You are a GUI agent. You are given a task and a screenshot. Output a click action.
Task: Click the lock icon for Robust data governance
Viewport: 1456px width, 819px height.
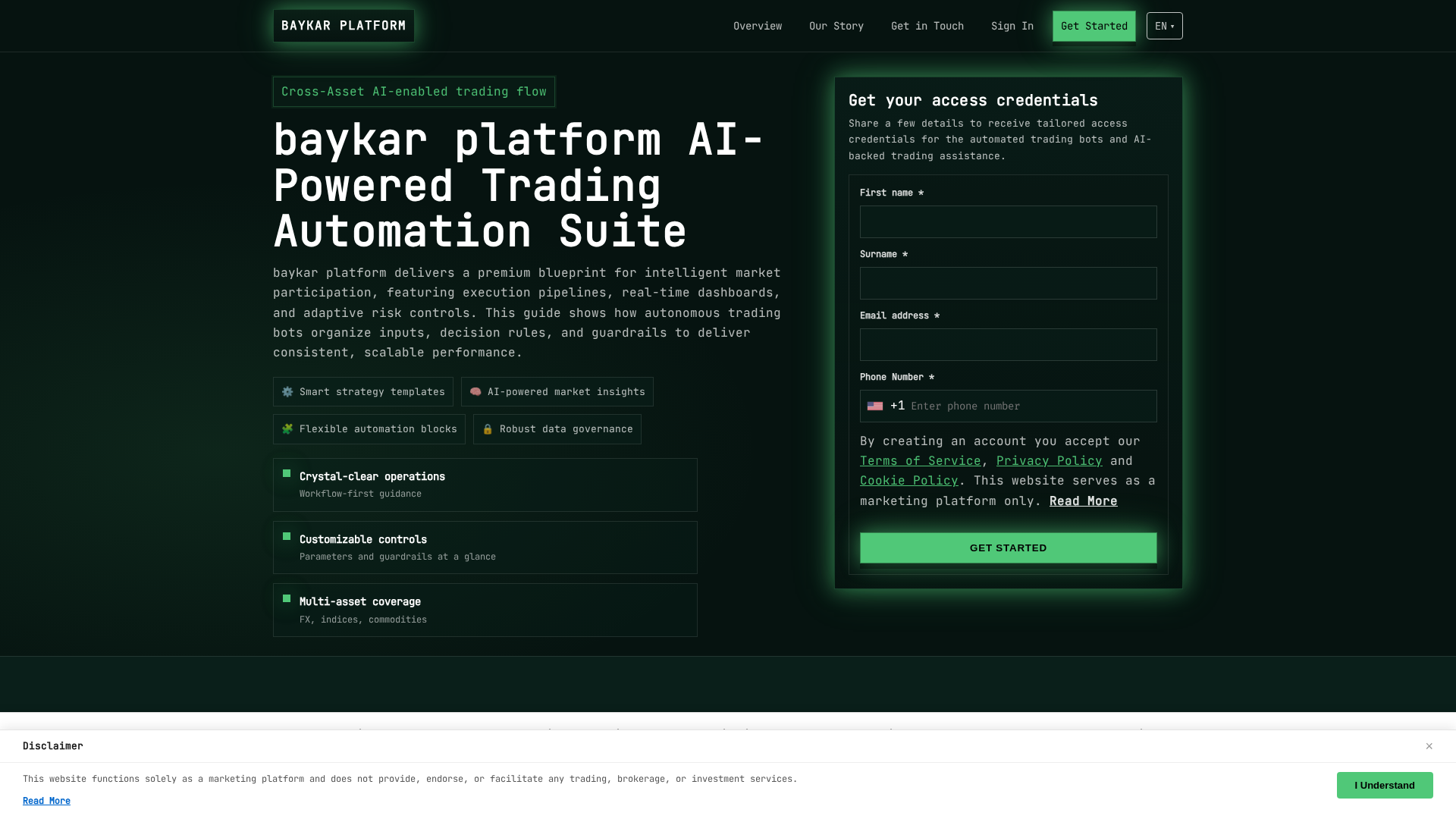pyautogui.click(x=488, y=429)
